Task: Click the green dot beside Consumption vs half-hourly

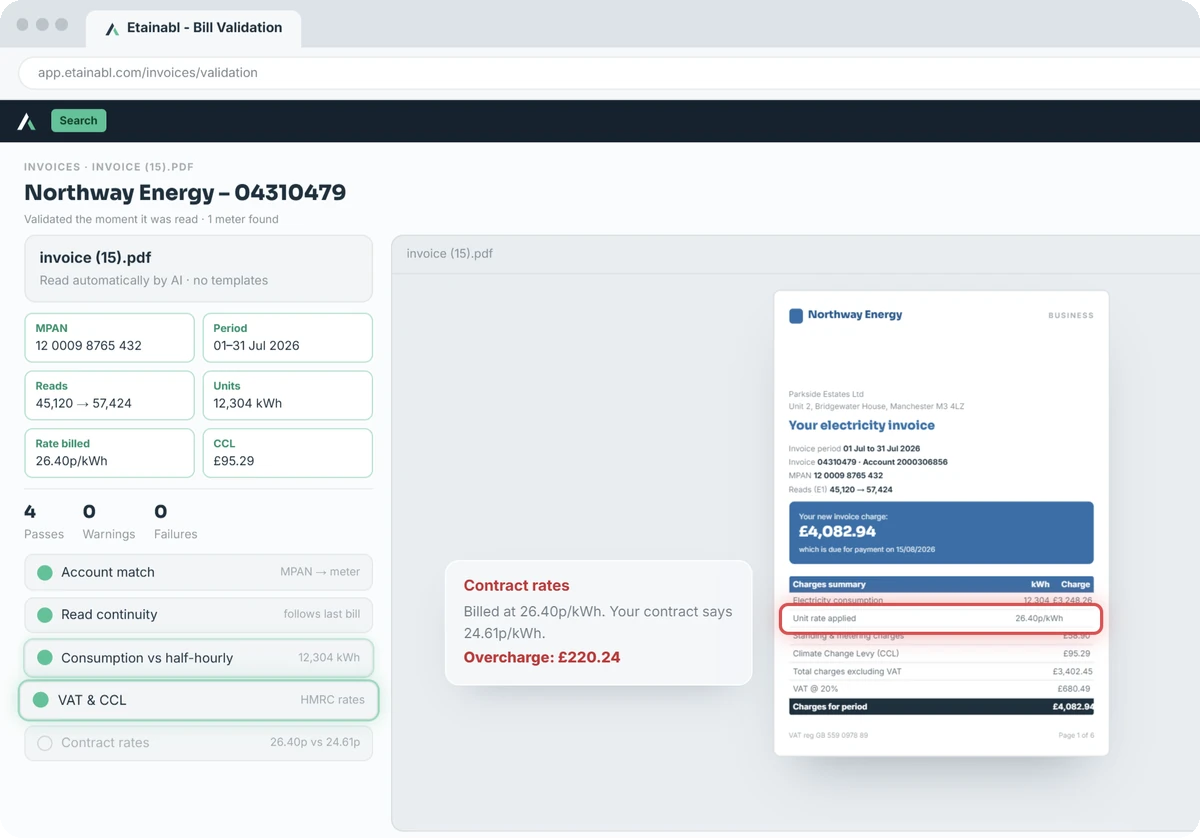Action: 45,658
